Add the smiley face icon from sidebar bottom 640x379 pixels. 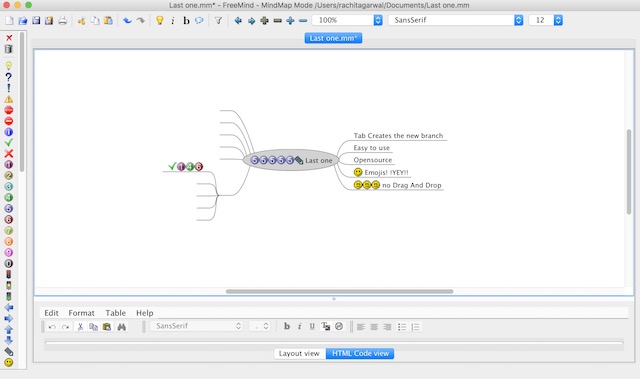pyautogui.click(x=9, y=362)
